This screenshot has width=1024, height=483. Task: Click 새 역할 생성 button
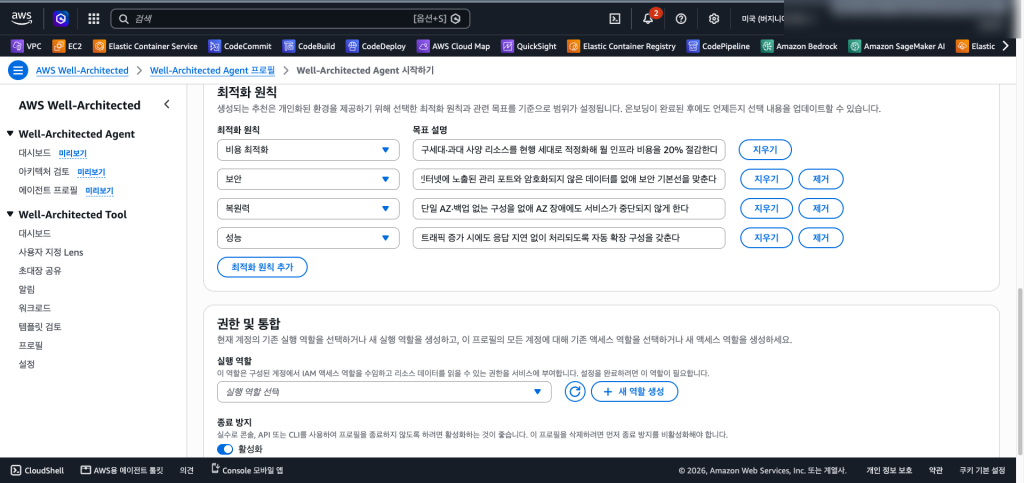(635, 392)
